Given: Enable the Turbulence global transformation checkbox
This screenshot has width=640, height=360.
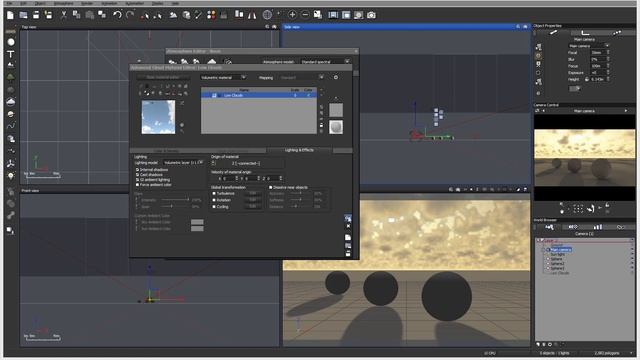Looking at the screenshot, I should click(214, 193).
